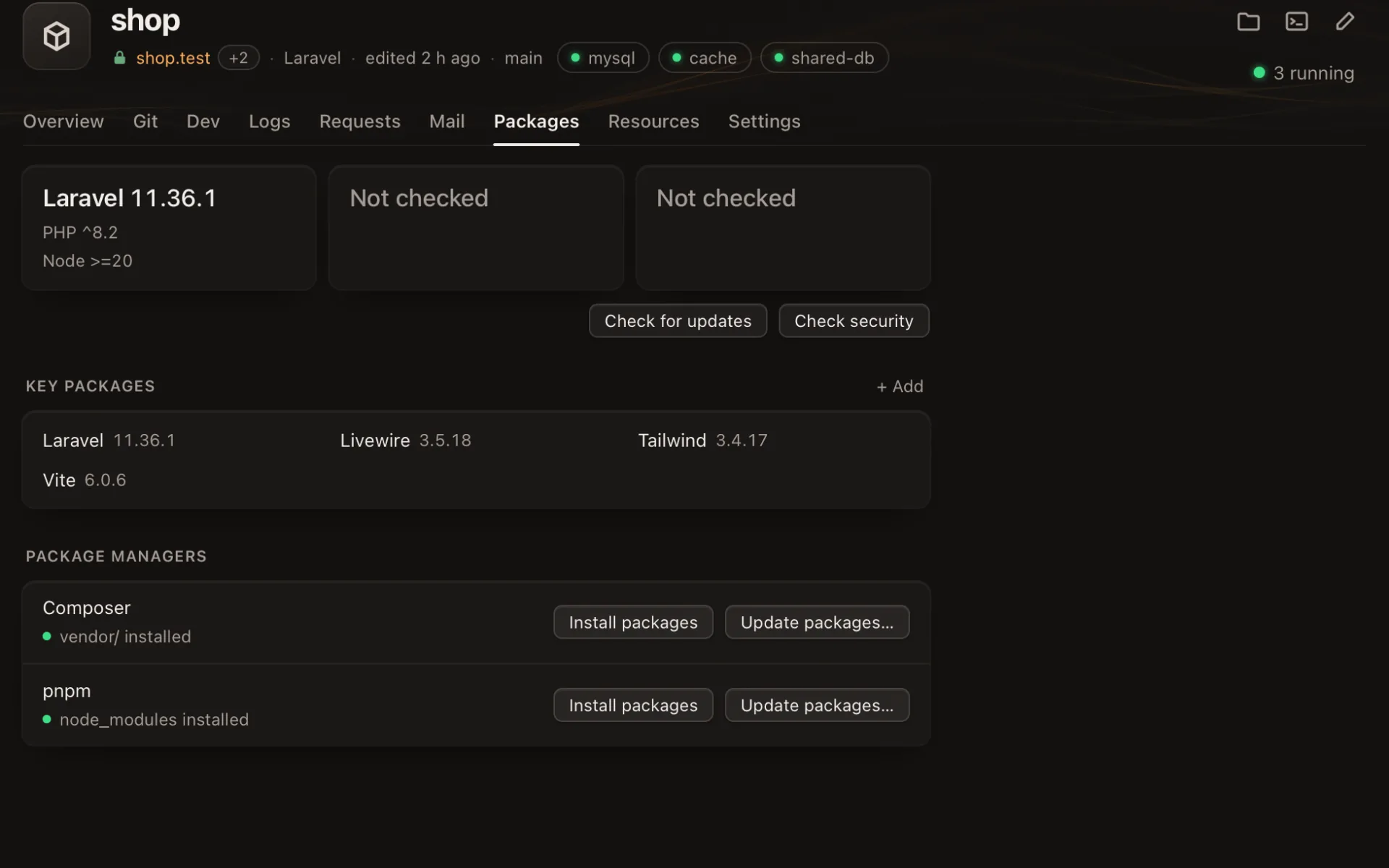Open the Mail tab

[447, 122]
